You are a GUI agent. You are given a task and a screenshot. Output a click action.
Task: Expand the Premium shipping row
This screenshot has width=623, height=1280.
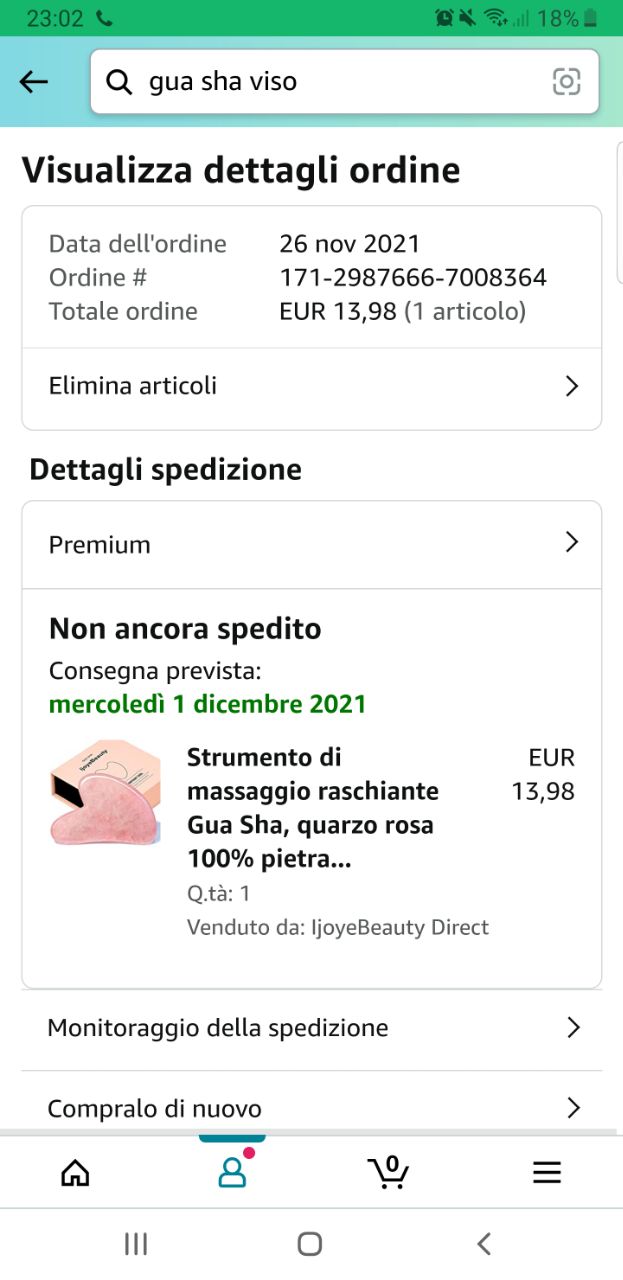(312, 544)
